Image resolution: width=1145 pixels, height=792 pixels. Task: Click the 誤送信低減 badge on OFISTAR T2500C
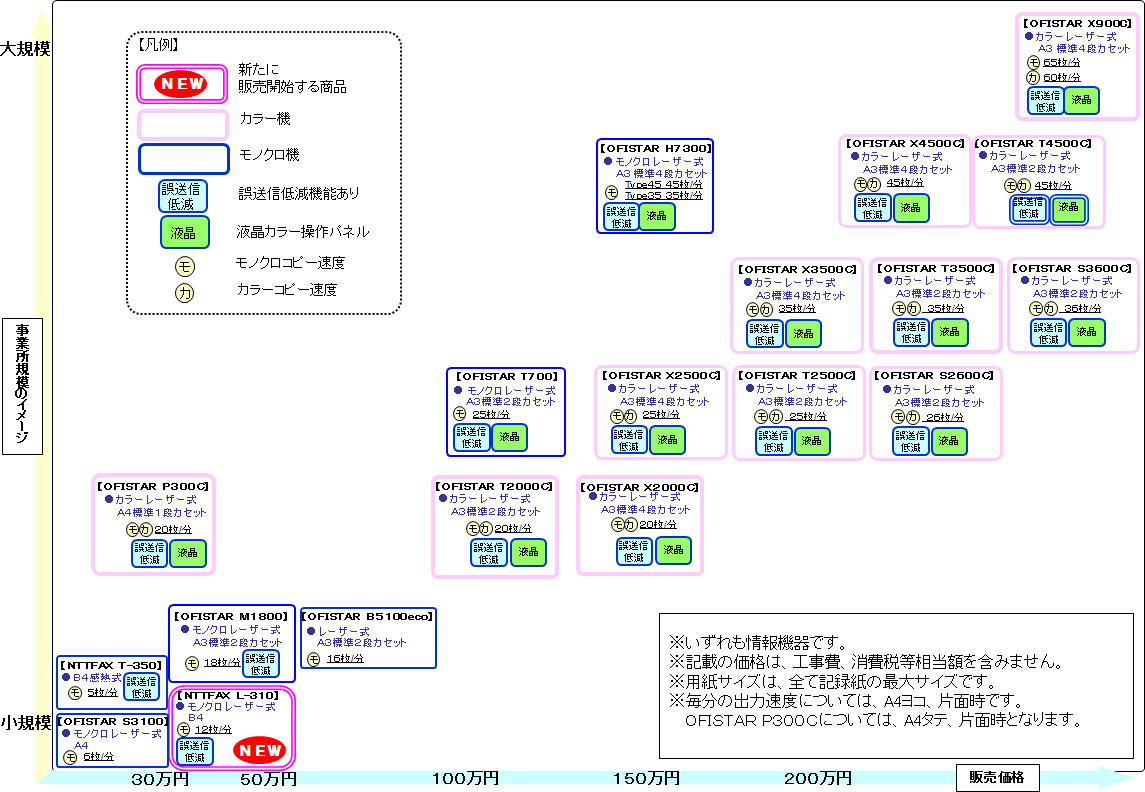(774, 441)
